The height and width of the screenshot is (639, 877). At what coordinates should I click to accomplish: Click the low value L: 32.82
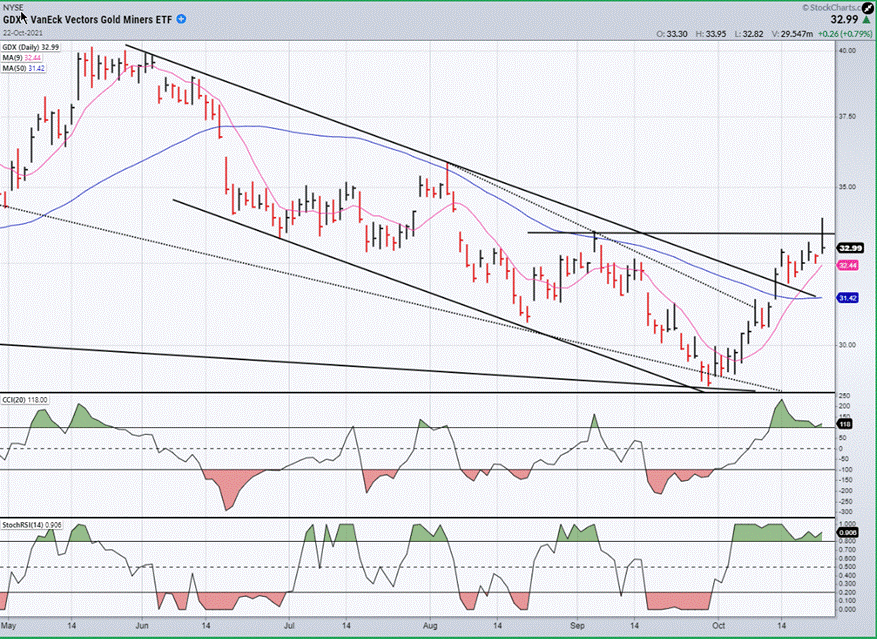[x=748, y=34]
